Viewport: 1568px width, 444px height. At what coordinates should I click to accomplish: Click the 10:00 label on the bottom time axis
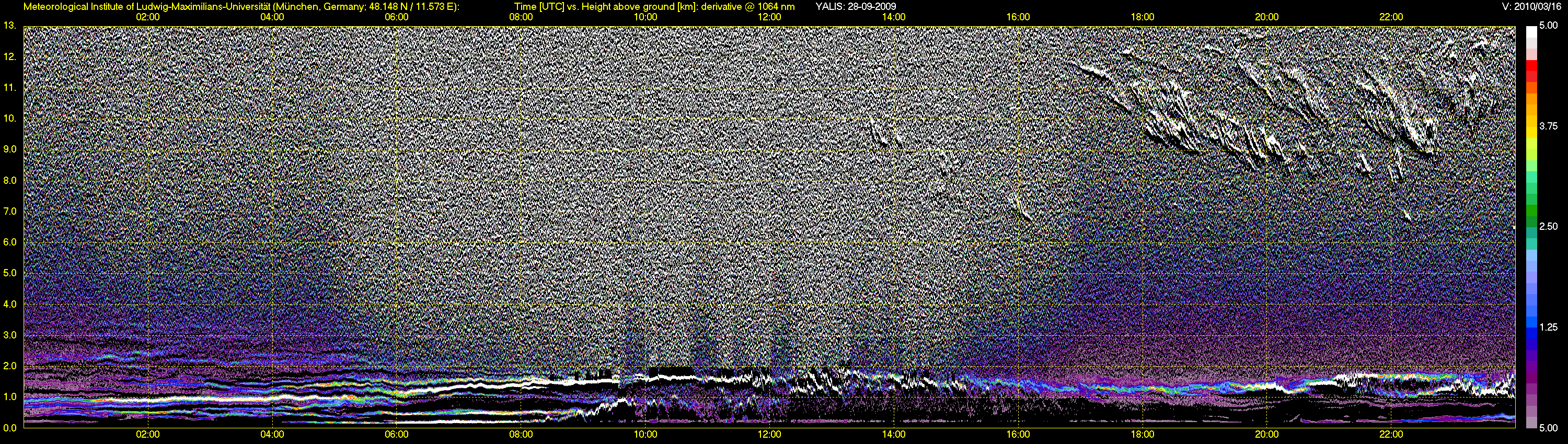click(645, 434)
